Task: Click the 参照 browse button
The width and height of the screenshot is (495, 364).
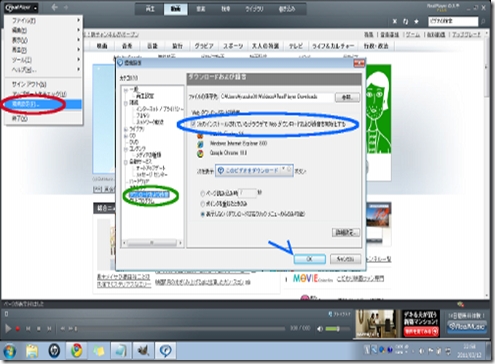Action: tap(347, 97)
